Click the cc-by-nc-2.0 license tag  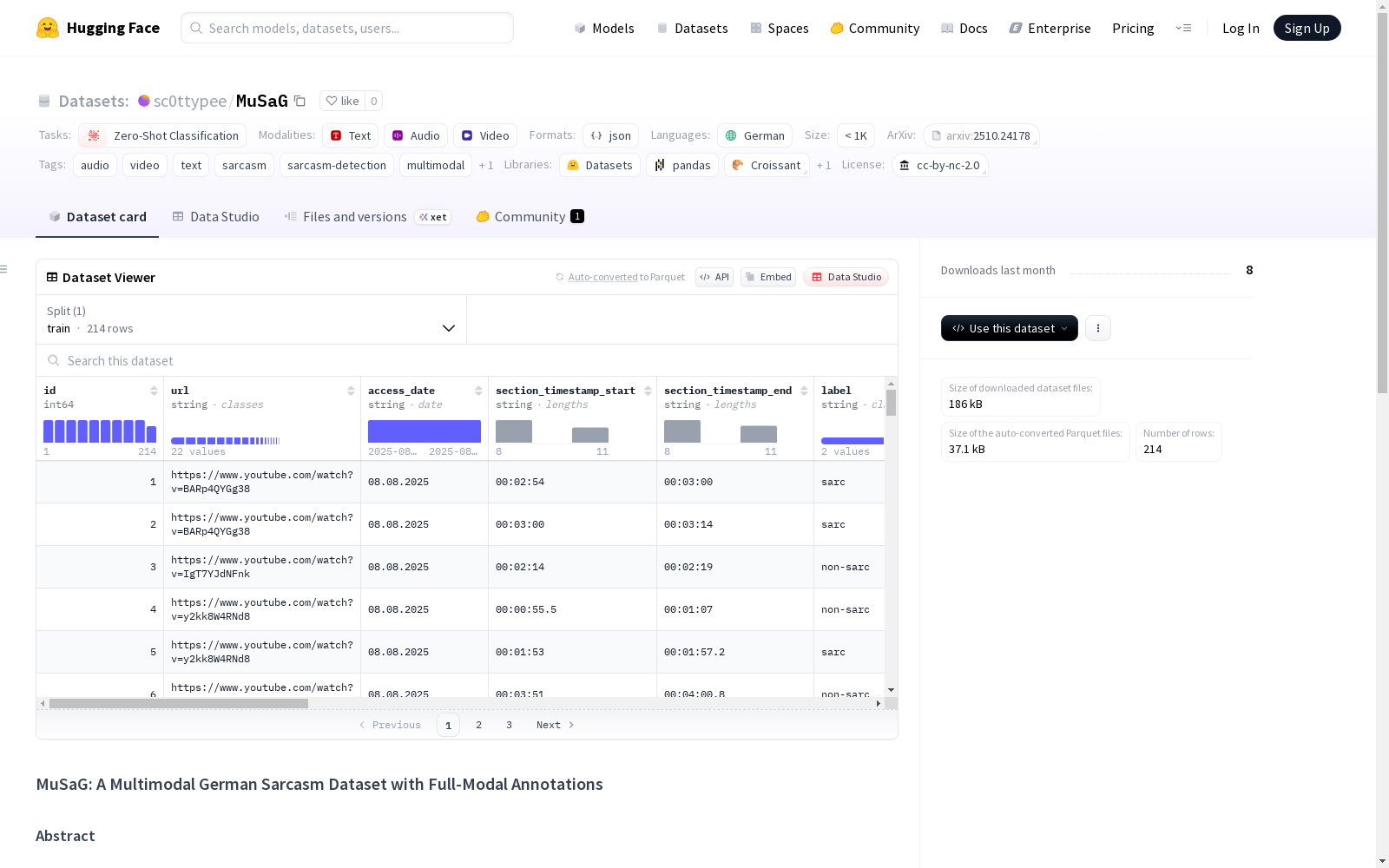pos(939,165)
